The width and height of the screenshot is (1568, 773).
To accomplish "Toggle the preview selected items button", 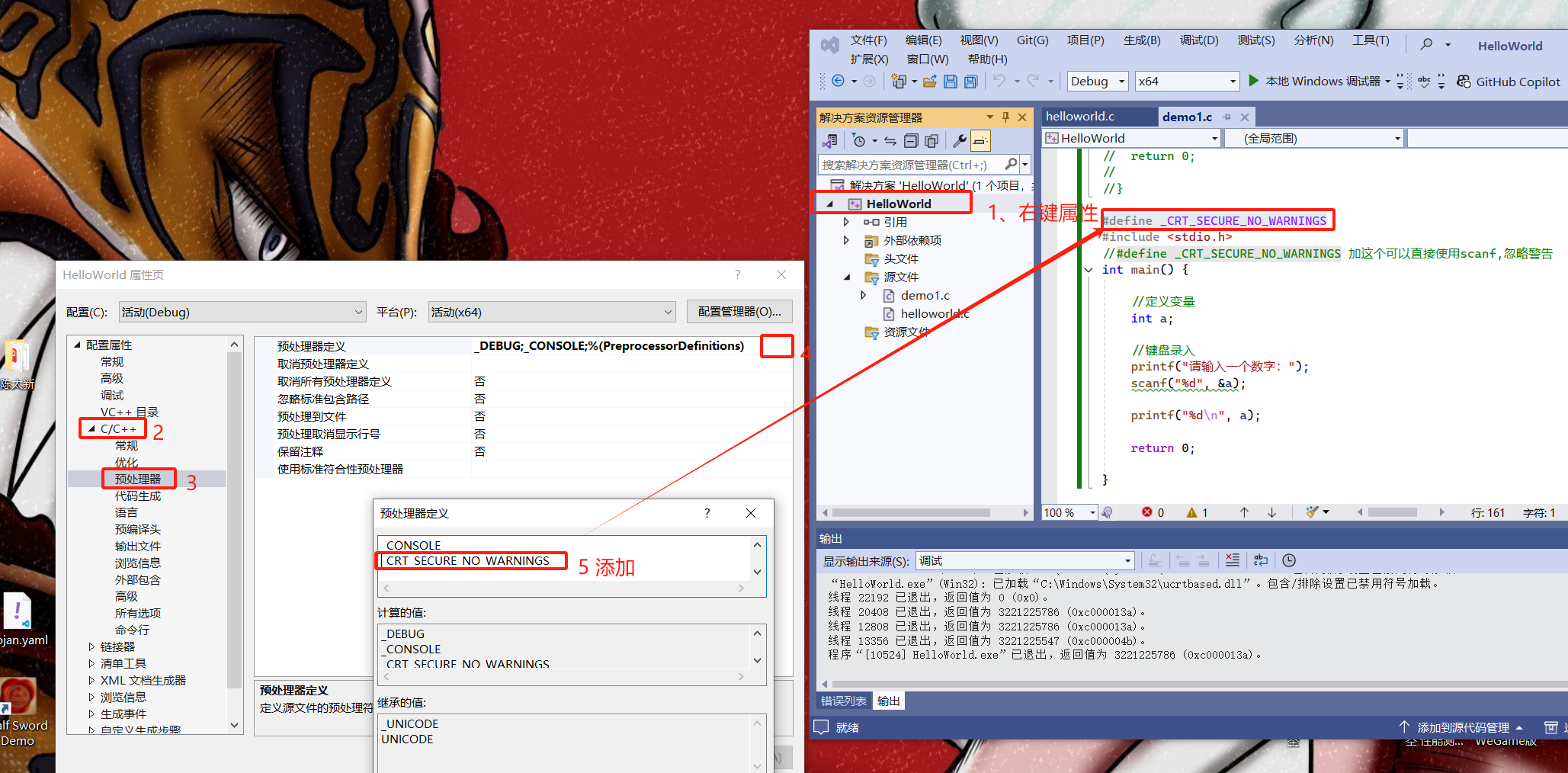I will 980,141.
